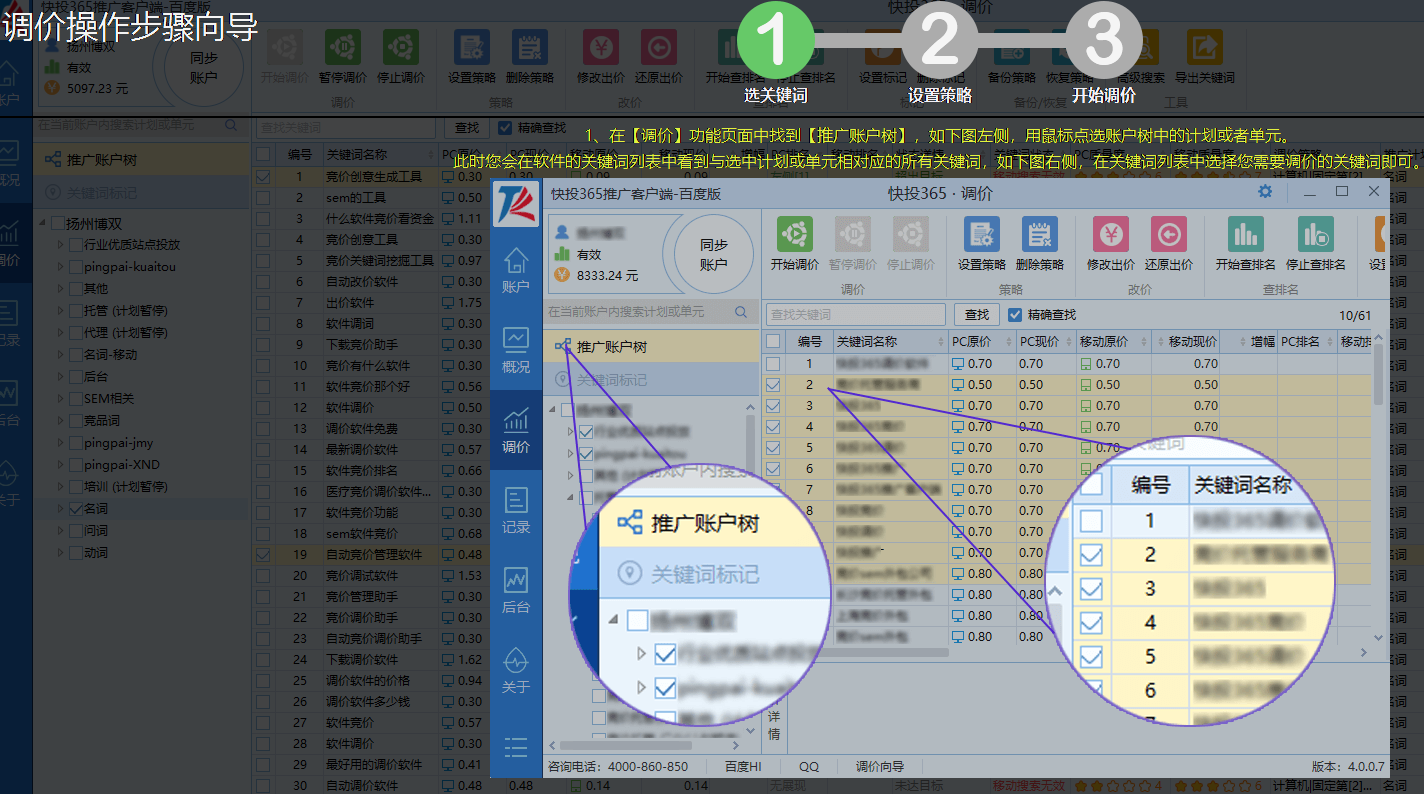
Task: Click 还原出价 in the dimmed main toolbar
Action: coord(658,48)
